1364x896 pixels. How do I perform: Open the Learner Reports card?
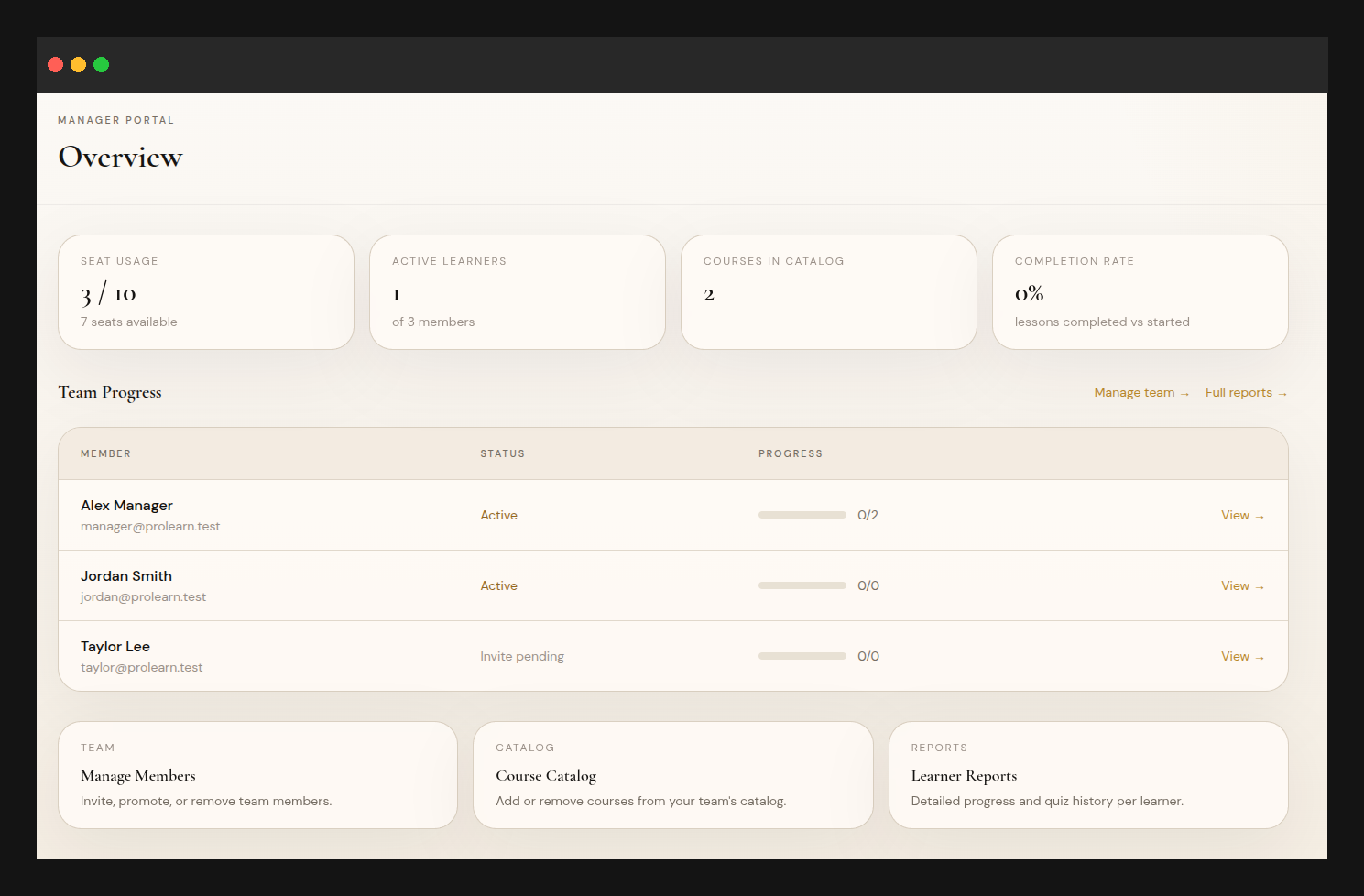pos(1088,774)
